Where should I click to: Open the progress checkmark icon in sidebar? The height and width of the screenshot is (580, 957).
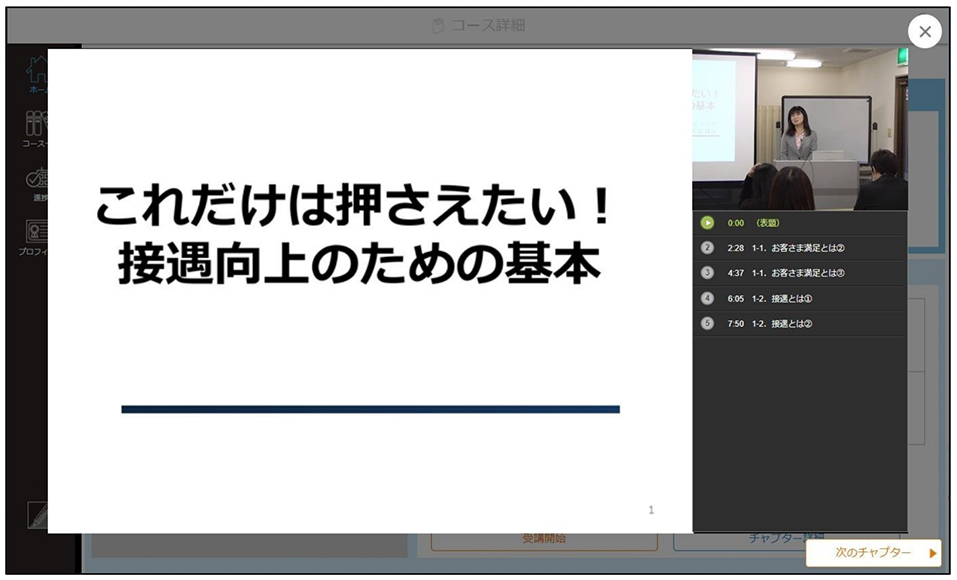tap(37, 183)
